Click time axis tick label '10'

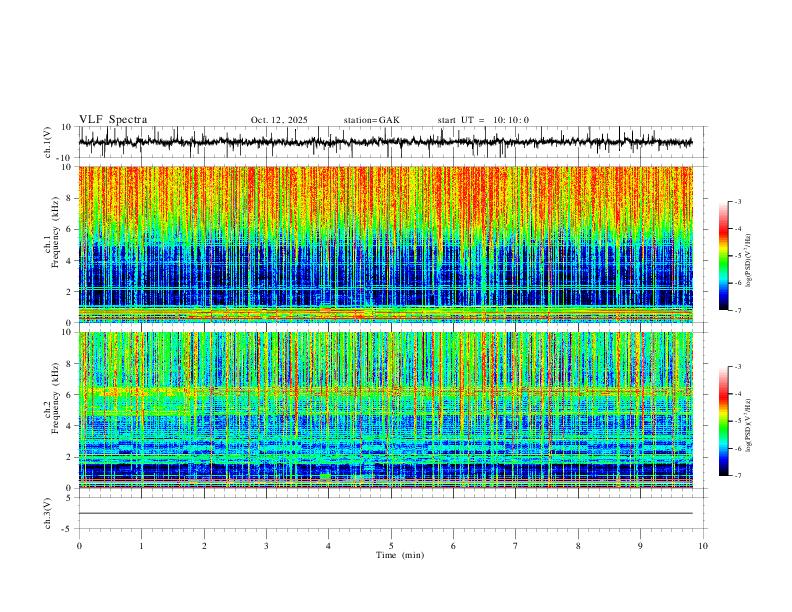(x=703, y=546)
